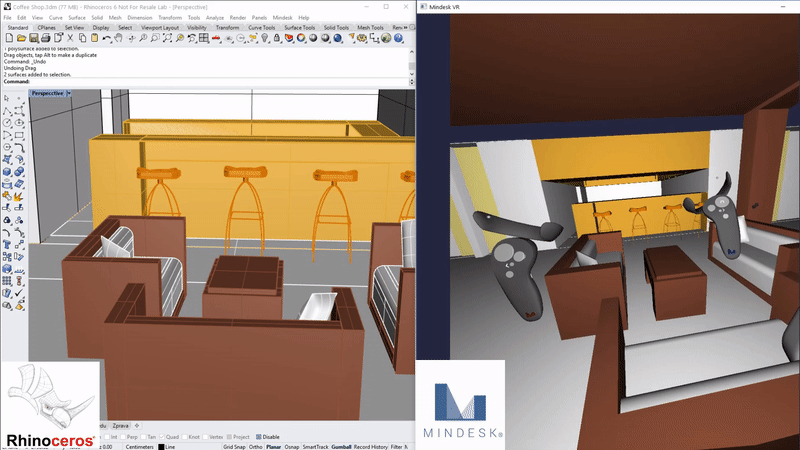Toggle Ortho mode in status bar

pyautogui.click(x=256, y=447)
